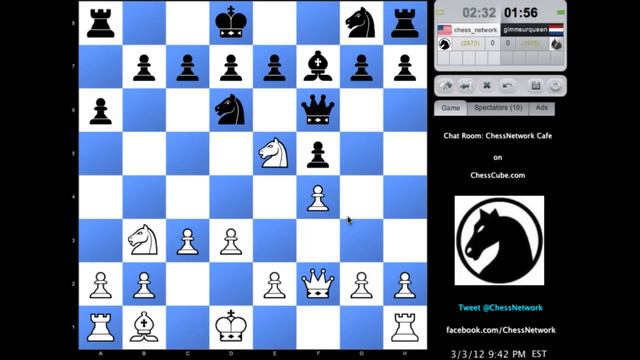Select the white pawn on g2

361,284
